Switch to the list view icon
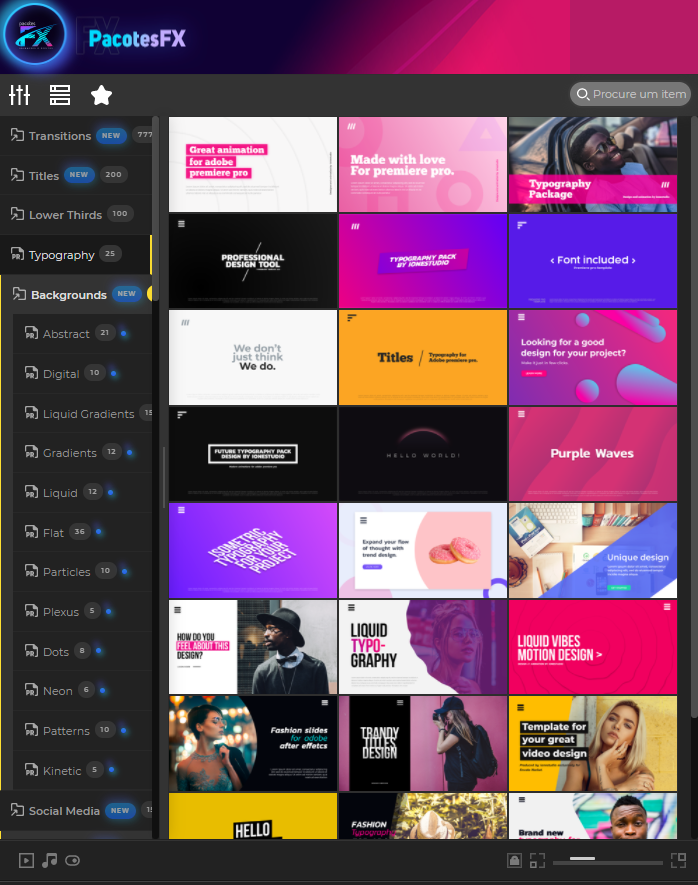This screenshot has height=885, width=698. 60,95
